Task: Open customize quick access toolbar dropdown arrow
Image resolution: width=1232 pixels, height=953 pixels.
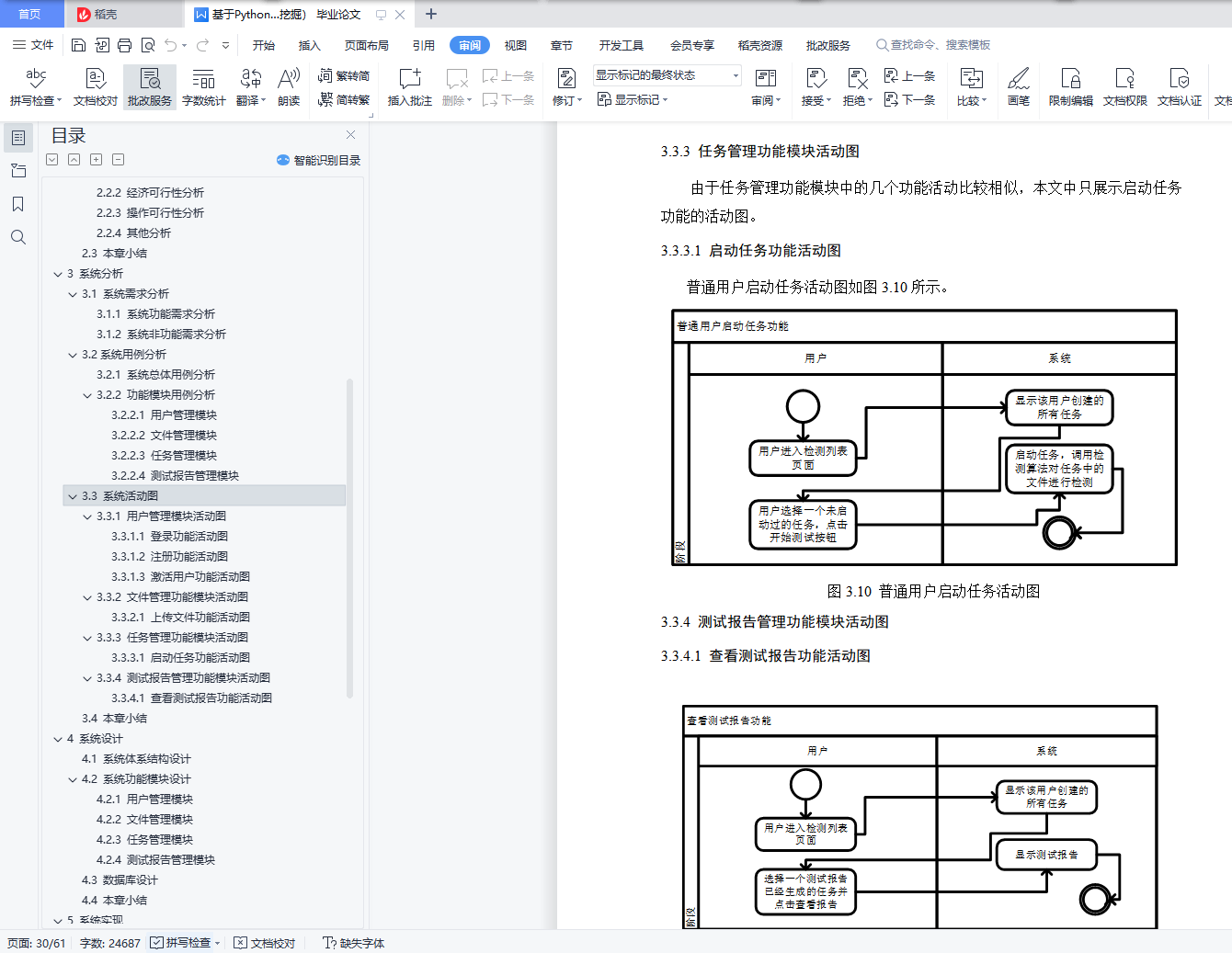Action: point(225,45)
